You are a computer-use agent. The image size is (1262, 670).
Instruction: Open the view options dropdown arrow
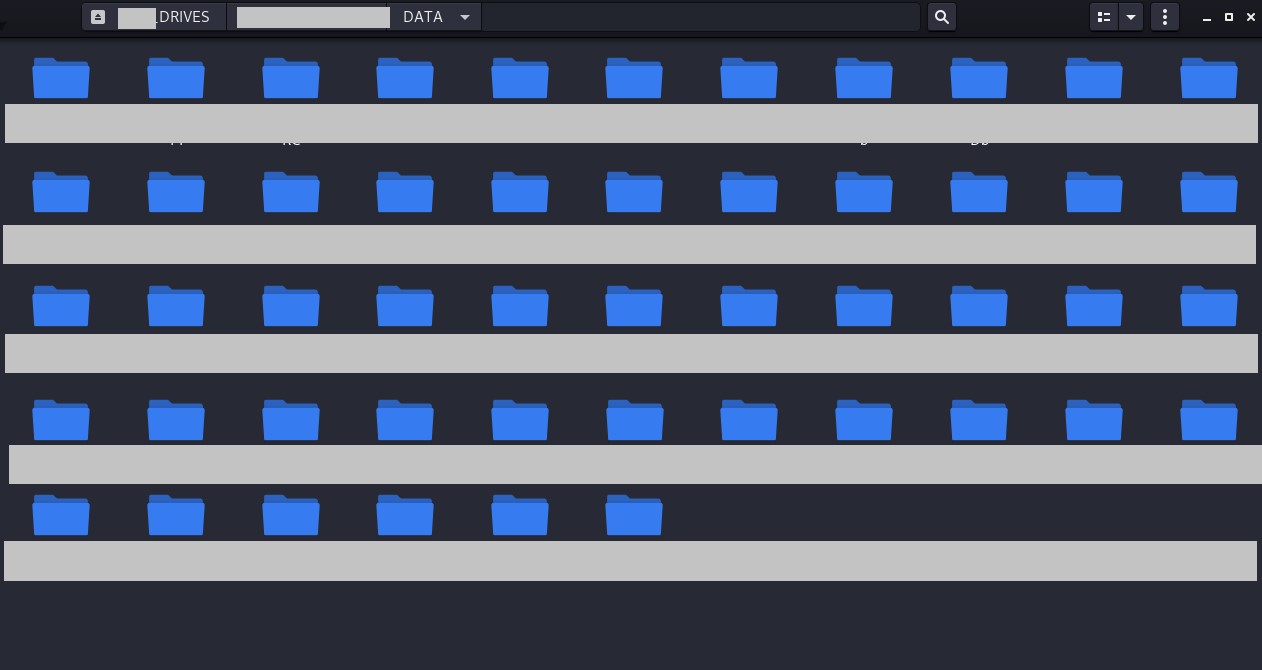[1131, 17]
